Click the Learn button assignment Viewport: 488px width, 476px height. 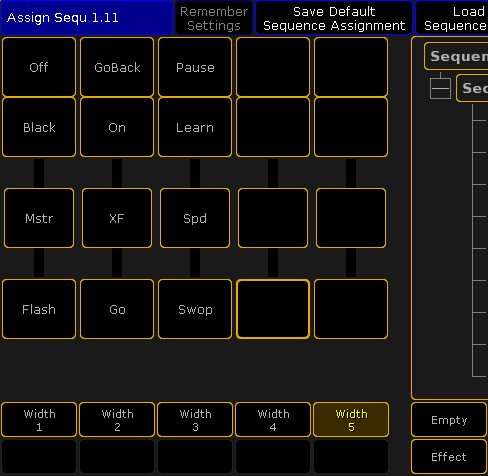(x=195, y=127)
